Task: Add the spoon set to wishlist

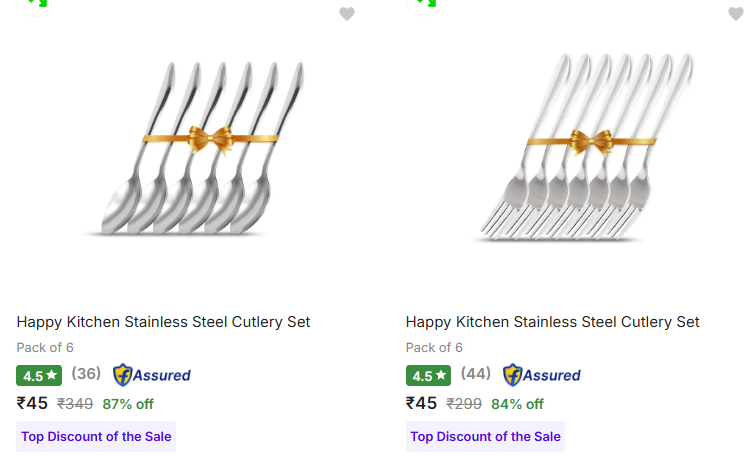Action: click(x=346, y=14)
